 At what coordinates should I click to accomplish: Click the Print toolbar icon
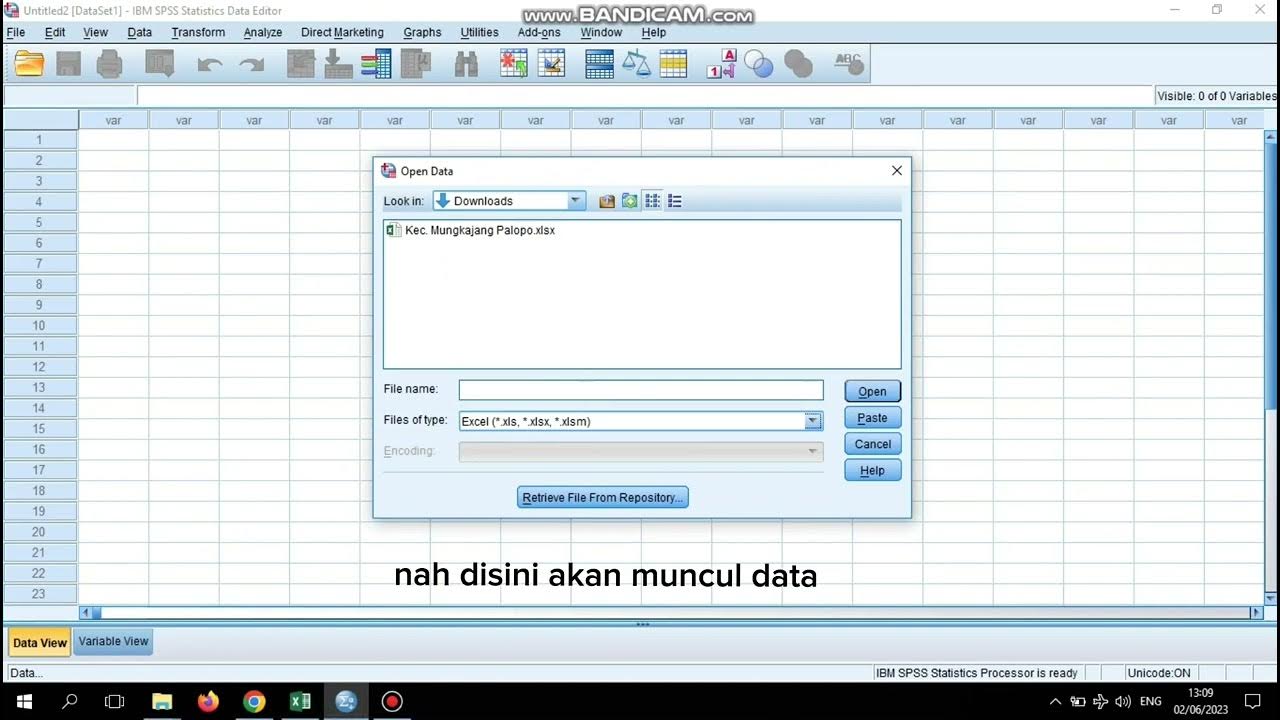(x=109, y=64)
